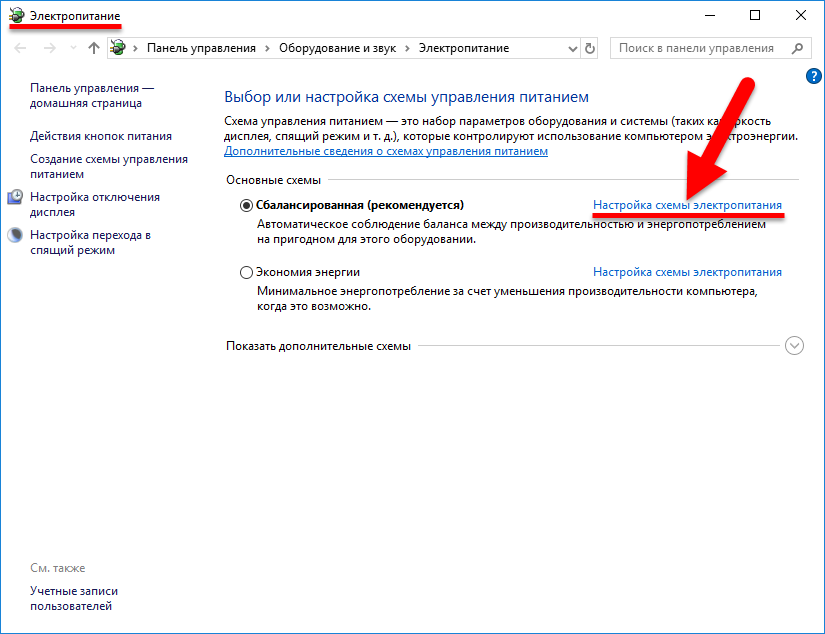Open Настройка схемы электропитания for Экономия энергии
The width and height of the screenshot is (825, 634).
[x=687, y=273]
